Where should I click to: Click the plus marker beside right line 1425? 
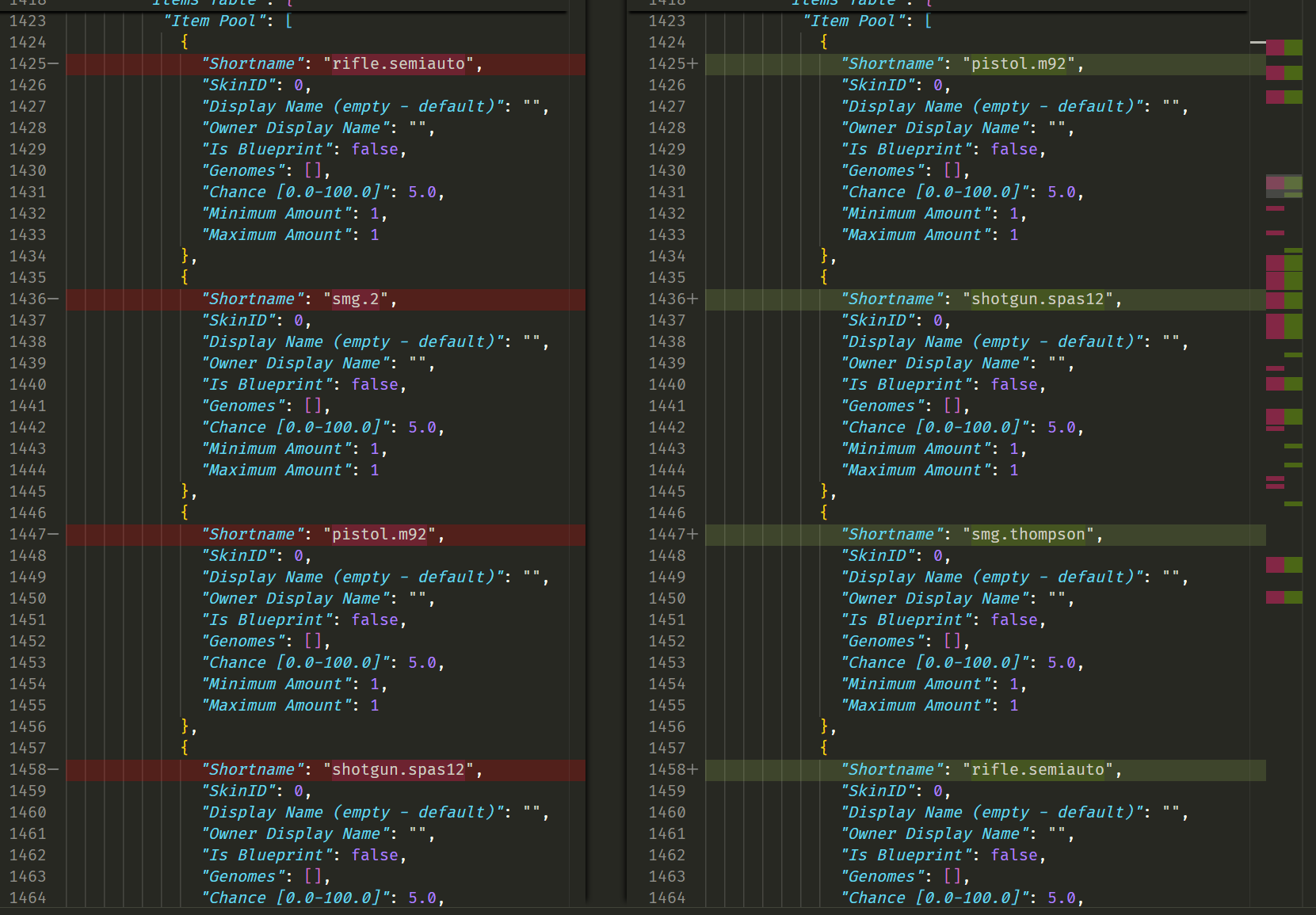pos(693,64)
